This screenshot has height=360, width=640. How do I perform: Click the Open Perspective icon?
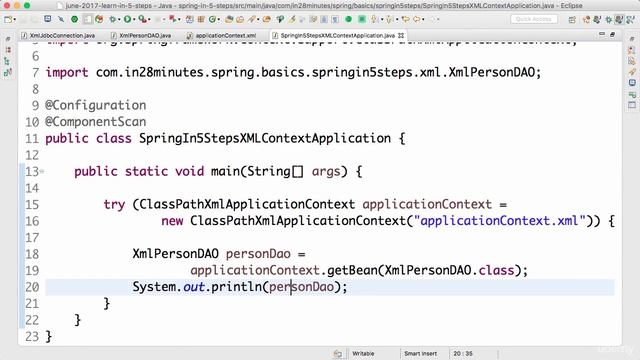click(x=572, y=20)
